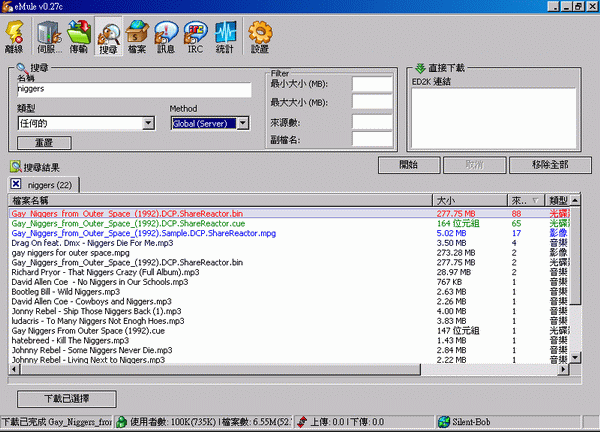Click the minimum size (最小大小) filter field
This screenshot has width=600, height=432.
[x=372, y=84]
